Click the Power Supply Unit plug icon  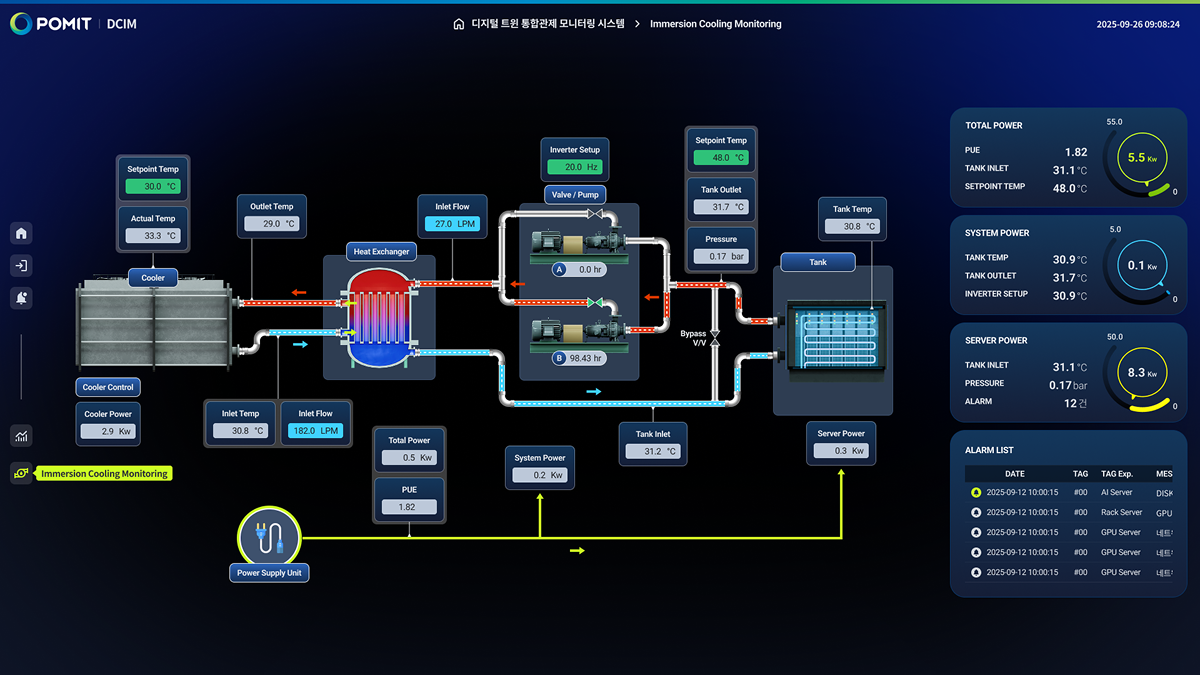point(269,537)
